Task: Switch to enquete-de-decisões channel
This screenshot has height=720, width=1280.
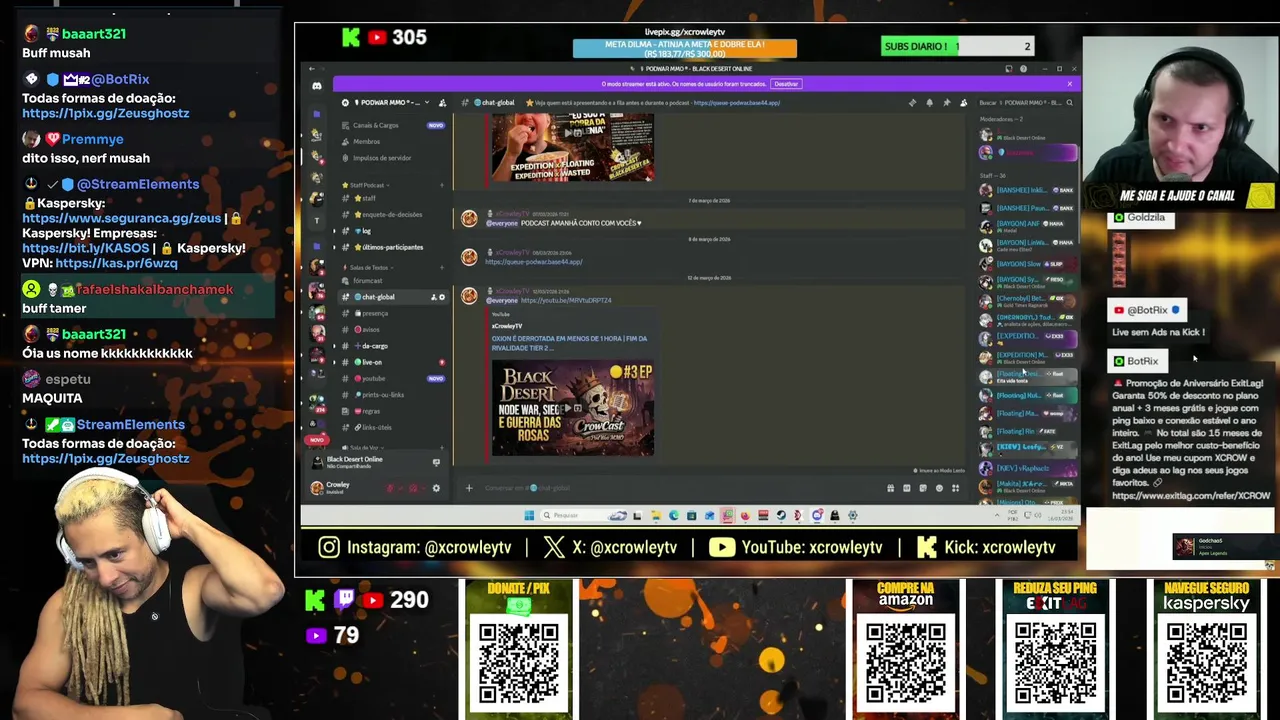Action: point(392,214)
